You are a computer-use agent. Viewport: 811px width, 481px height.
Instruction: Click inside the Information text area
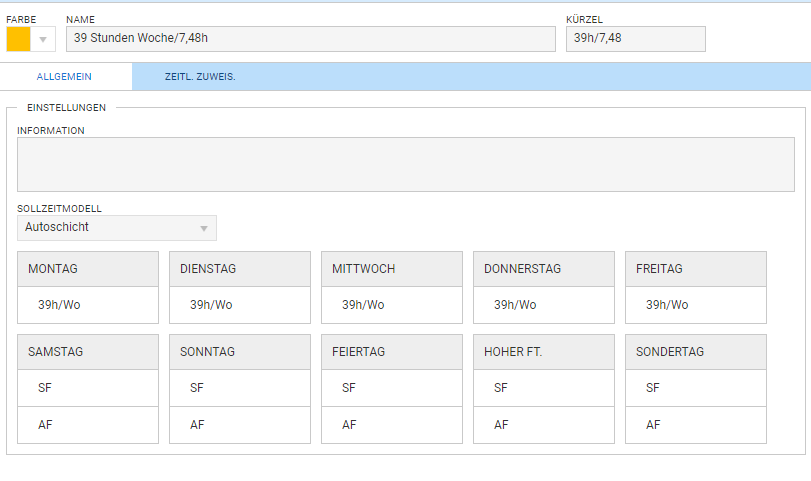(405, 164)
